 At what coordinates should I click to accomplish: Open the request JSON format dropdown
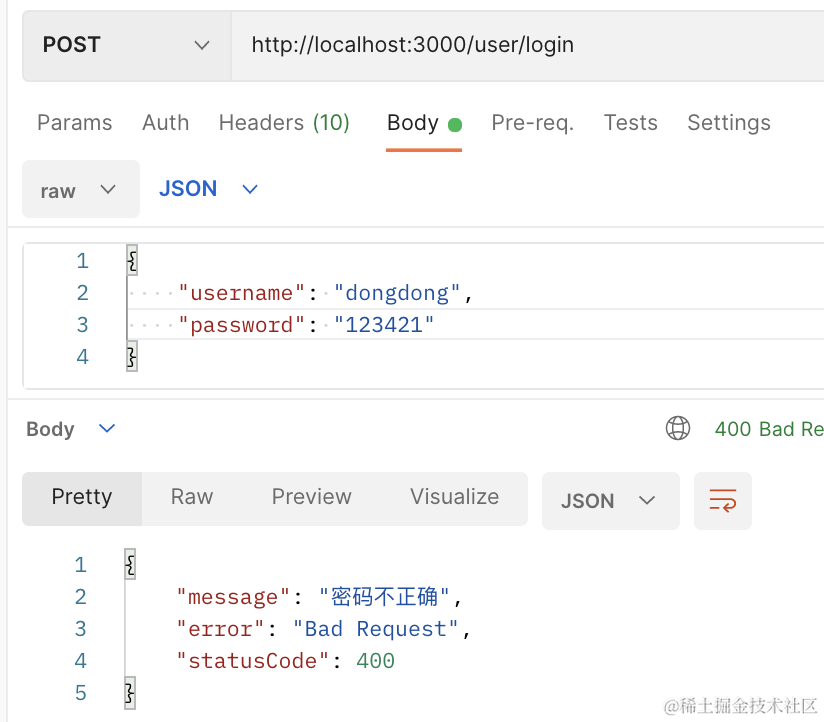click(209, 189)
